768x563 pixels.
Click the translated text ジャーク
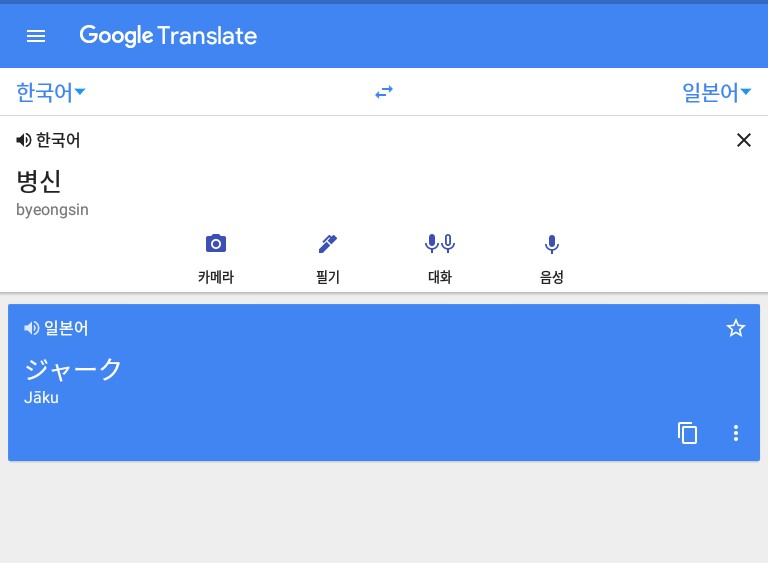73,369
